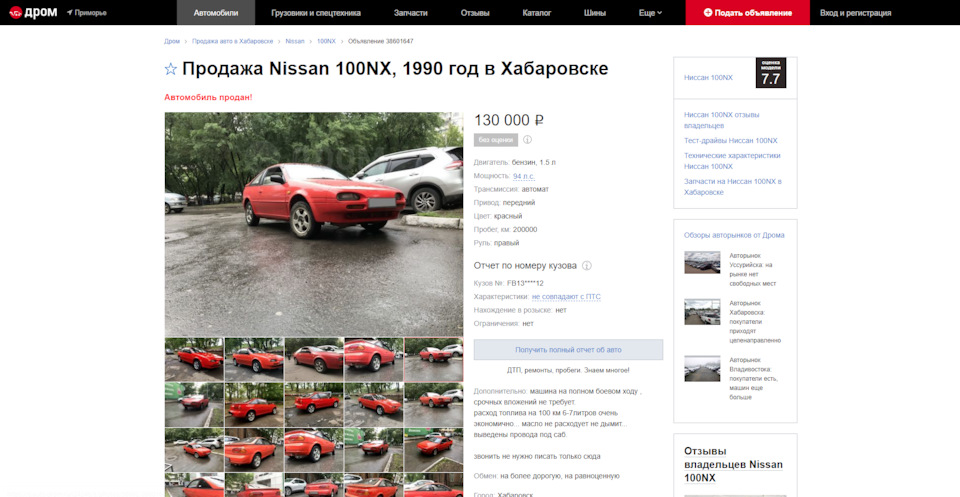Viewport: 960px width, 497px height.
Task: Open the Автомобили section
Action: pos(216,13)
